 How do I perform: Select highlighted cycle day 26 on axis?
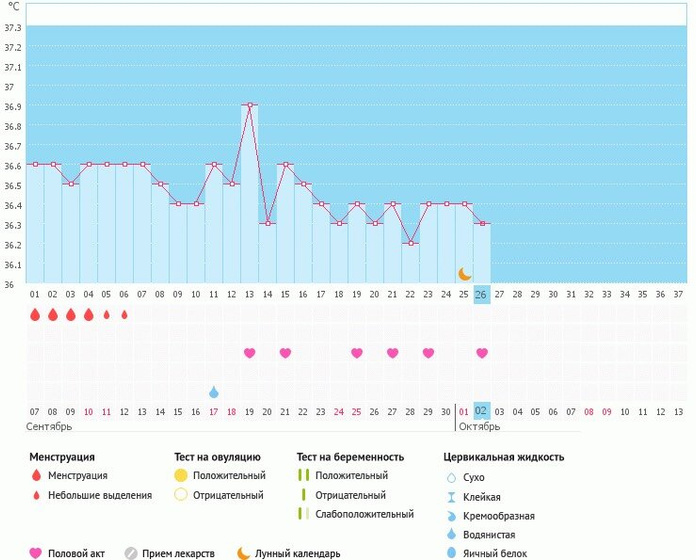482,294
